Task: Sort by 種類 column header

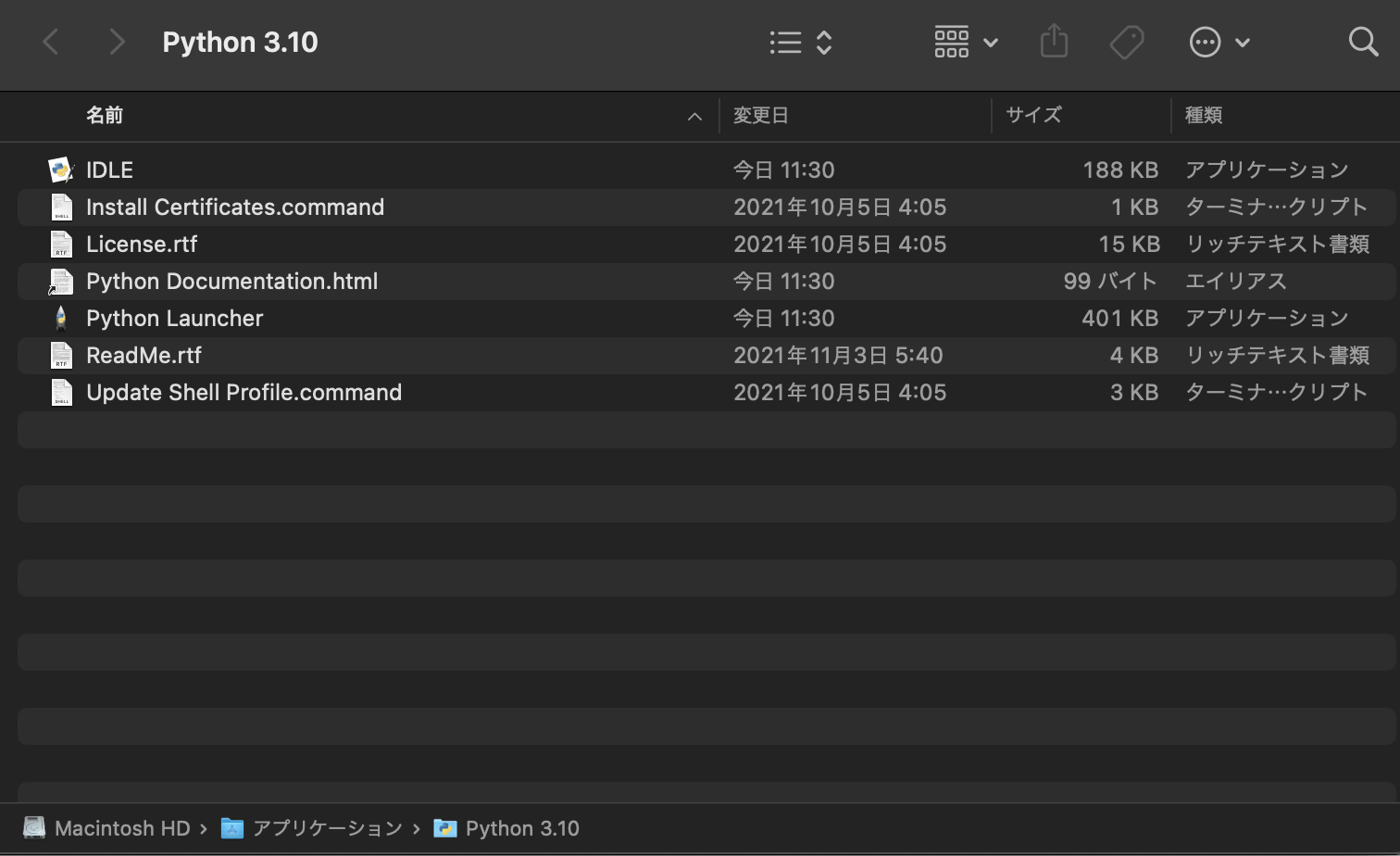Action: (x=1204, y=116)
